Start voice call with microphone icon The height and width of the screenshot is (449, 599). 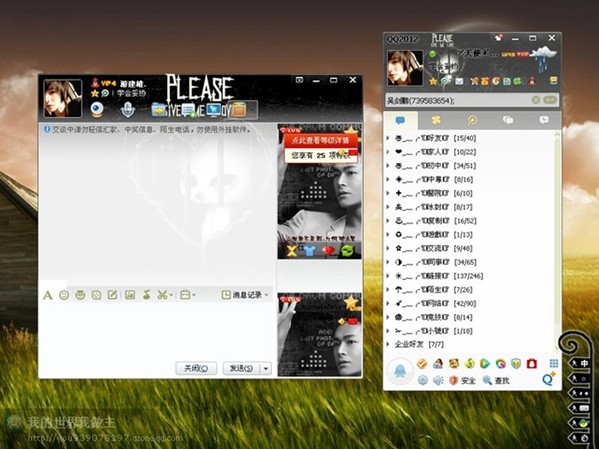pyautogui.click(x=128, y=110)
